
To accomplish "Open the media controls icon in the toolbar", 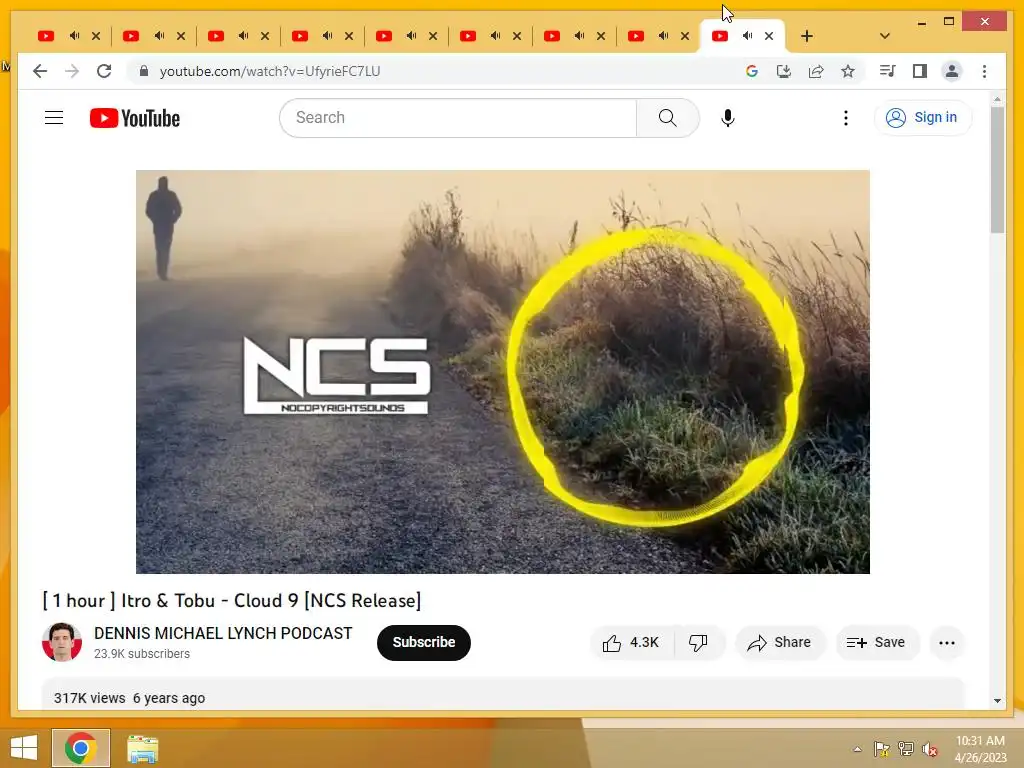I will pyautogui.click(x=887, y=71).
